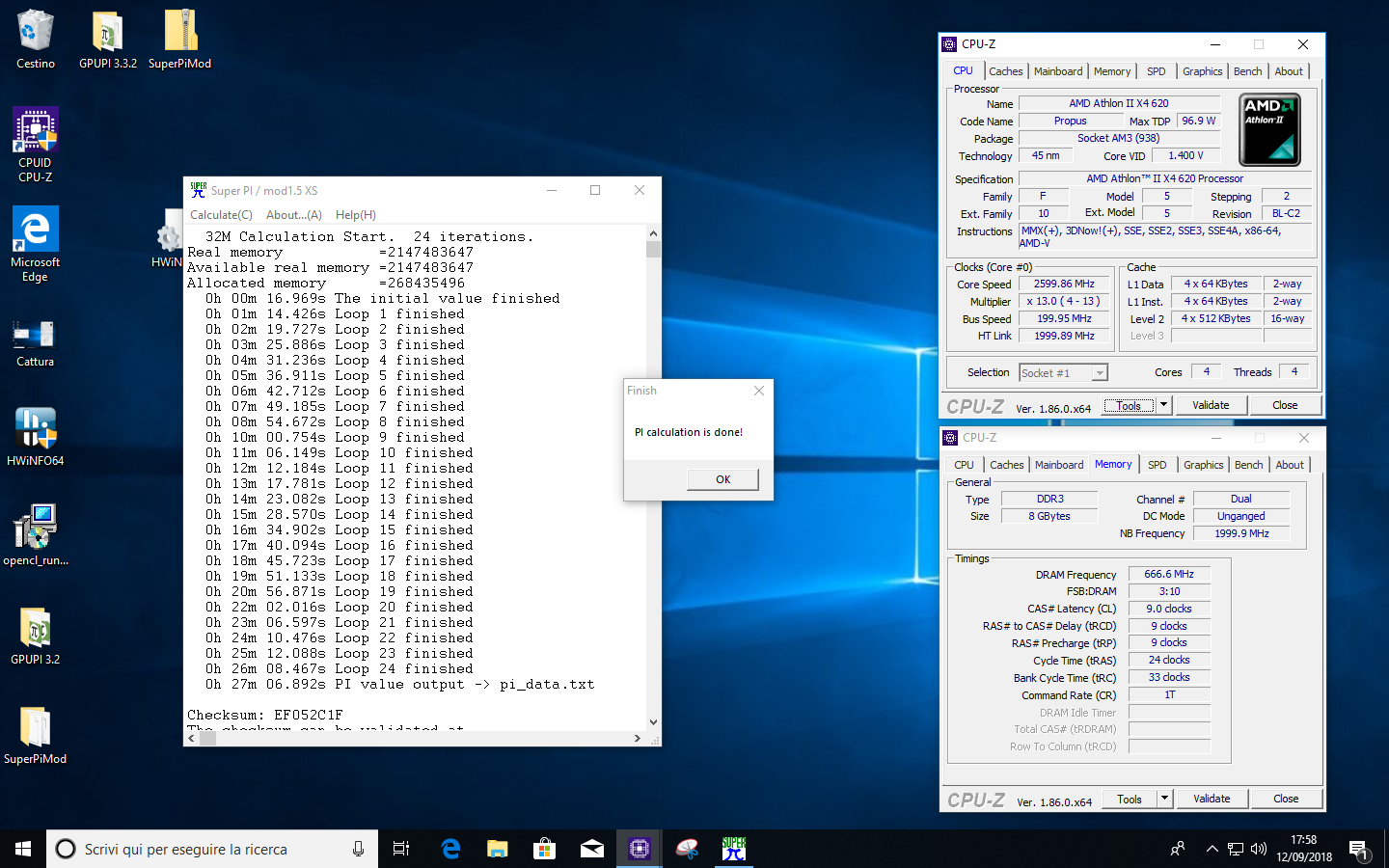Open the notification Action Center icon
Image resolution: width=1389 pixels, height=868 pixels.
[1359, 851]
